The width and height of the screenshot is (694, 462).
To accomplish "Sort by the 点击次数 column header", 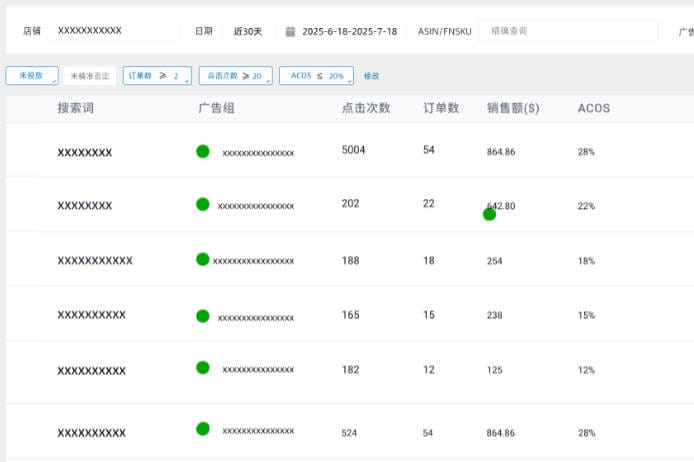I will pos(365,108).
